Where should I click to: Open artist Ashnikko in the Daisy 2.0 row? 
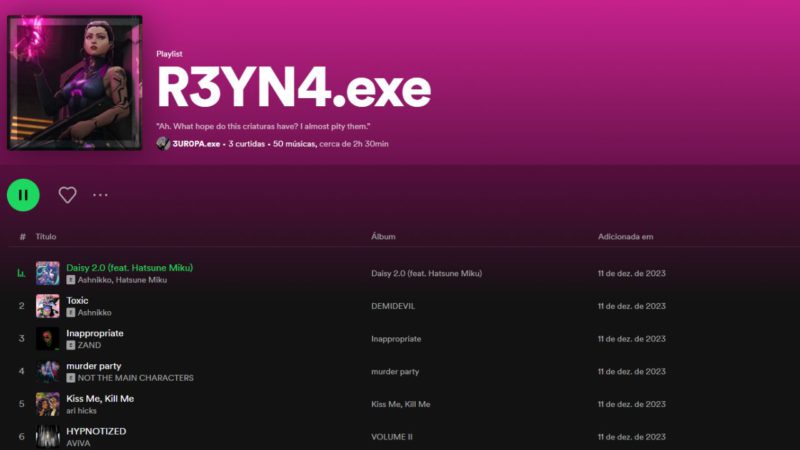pos(94,280)
